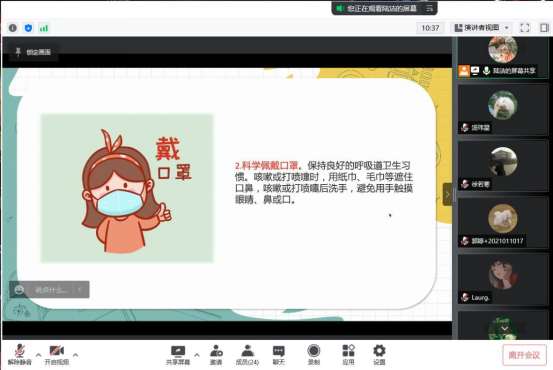This screenshot has width=553, height=370.
Task: Open the 聊天 chat icon
Action: pyautogui.click(x=279, y=354)
